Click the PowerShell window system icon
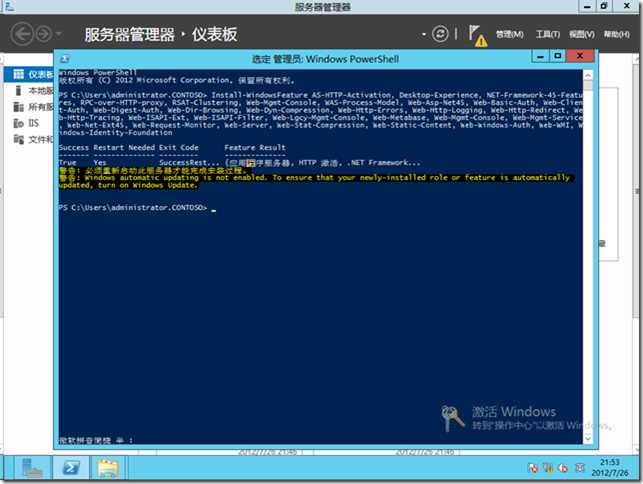The width and height of the screenshot is (643, 484). point(64,59)
